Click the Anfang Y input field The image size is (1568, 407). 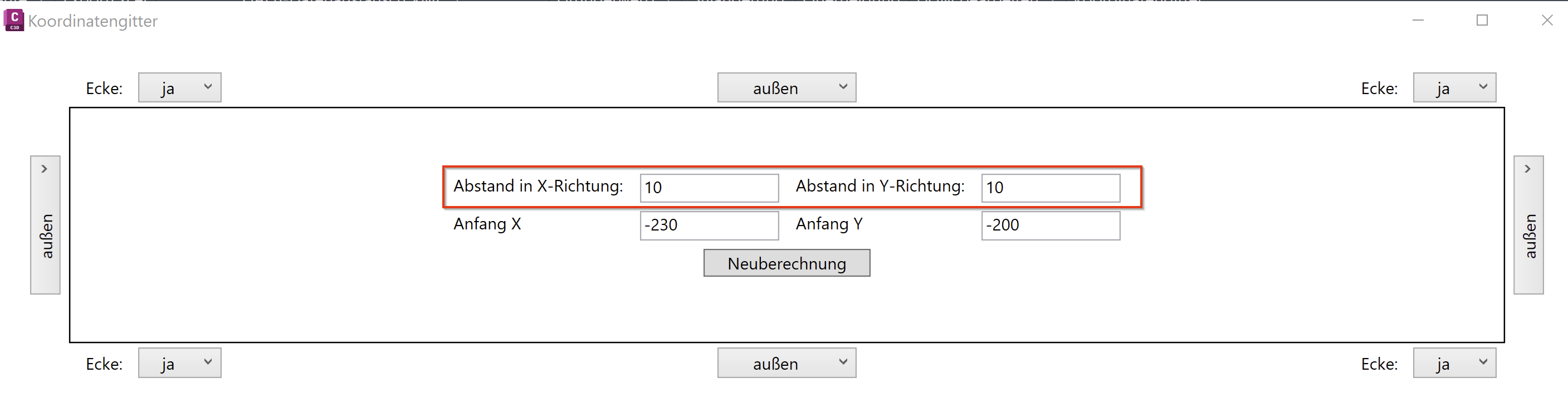tap(1050, 225)
